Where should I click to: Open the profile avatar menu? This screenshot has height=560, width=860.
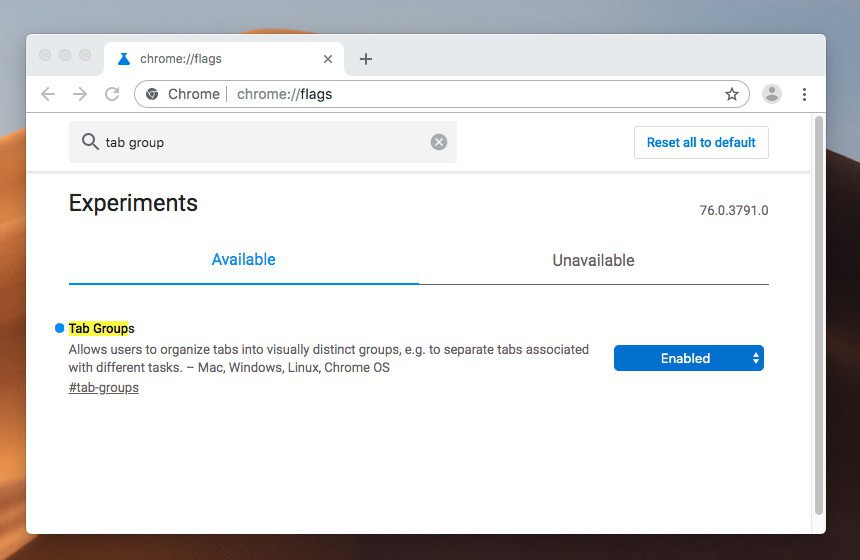[772, 94]
